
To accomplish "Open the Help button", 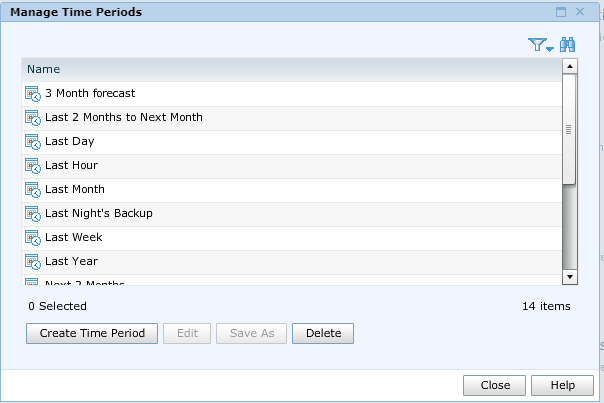I will click(x=562, y=385).
